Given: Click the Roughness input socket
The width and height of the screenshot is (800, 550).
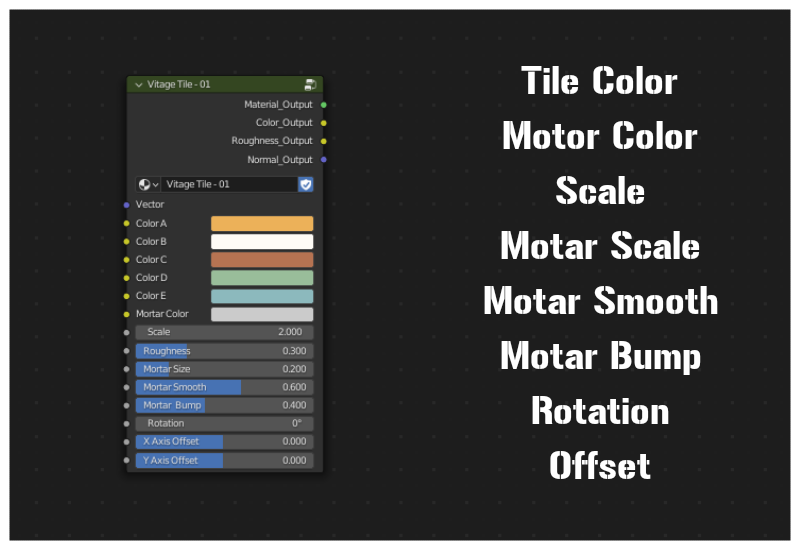Looking at the screenshot, I should (x=127, y=351).
